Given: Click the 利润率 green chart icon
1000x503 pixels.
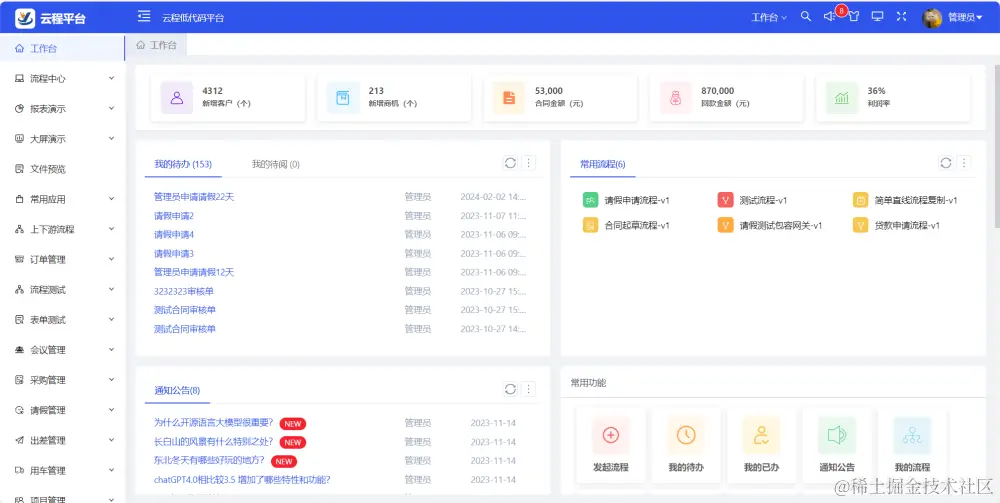Looking at the screenshot, I should pyautogui.click(x=842, y=98).
